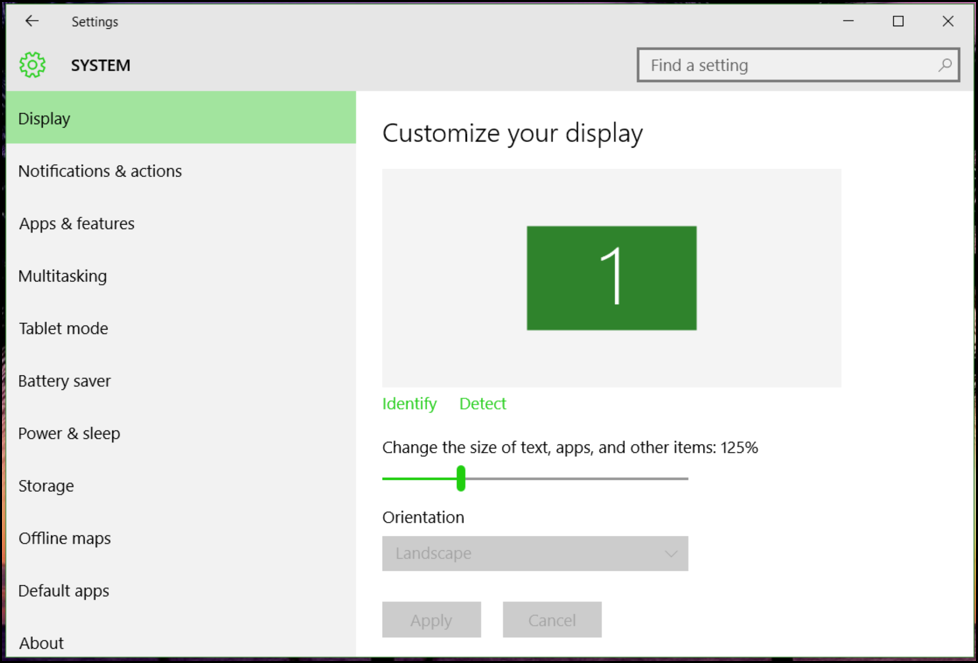
Task: Select Landscape in the orientation combo box
Action: coord(535,553)
